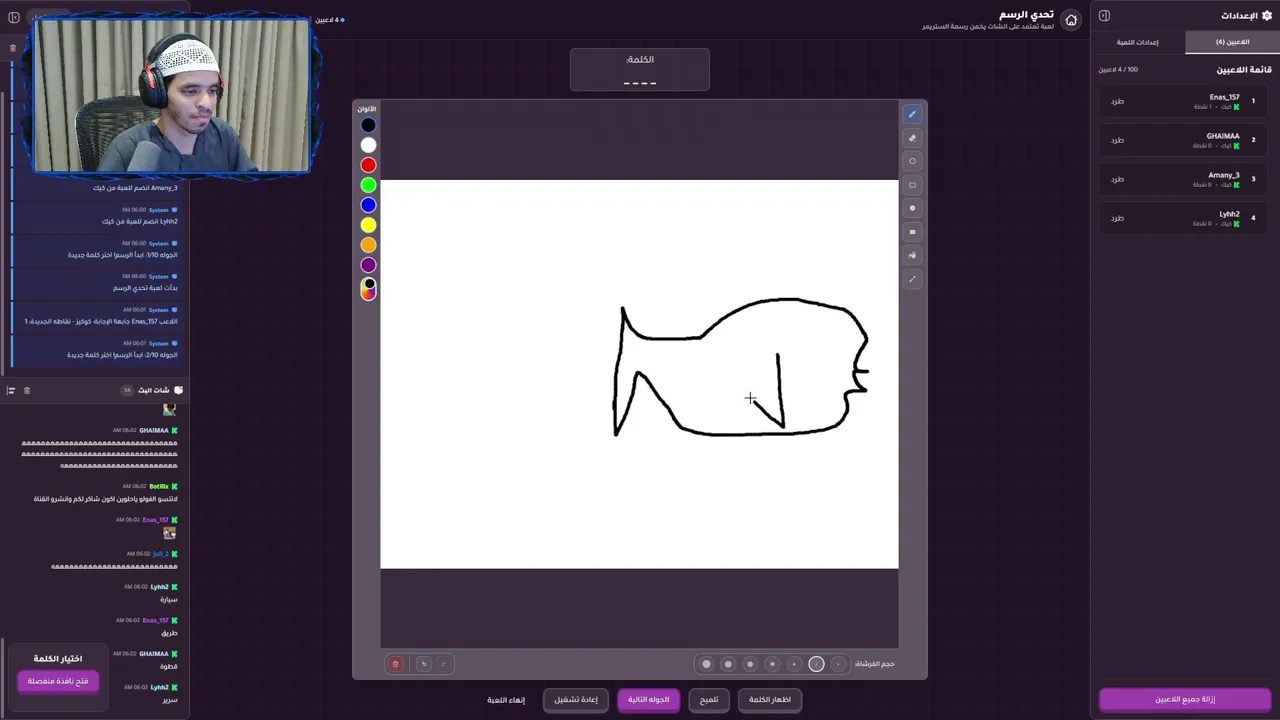The image size is (1280, 720).
Task: Select the largest brush size
Action: 706,664
